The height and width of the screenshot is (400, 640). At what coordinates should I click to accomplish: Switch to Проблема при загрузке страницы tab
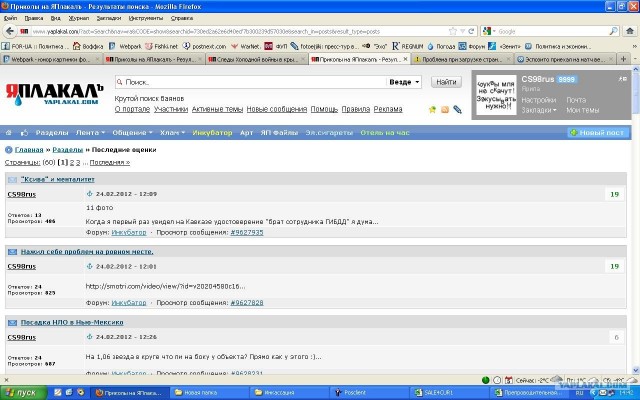(461, 60)
